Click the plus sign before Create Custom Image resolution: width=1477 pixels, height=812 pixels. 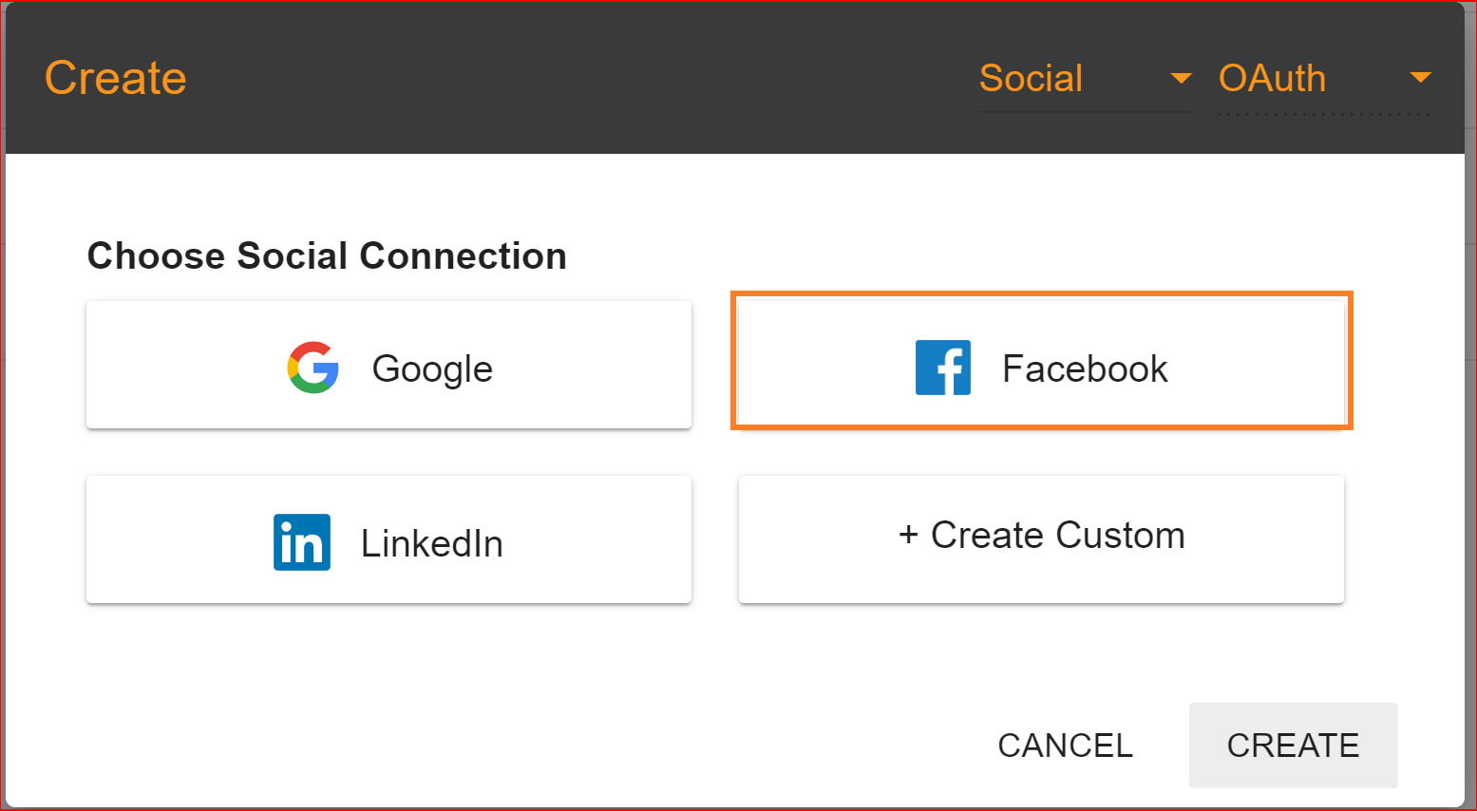[909, 535]
